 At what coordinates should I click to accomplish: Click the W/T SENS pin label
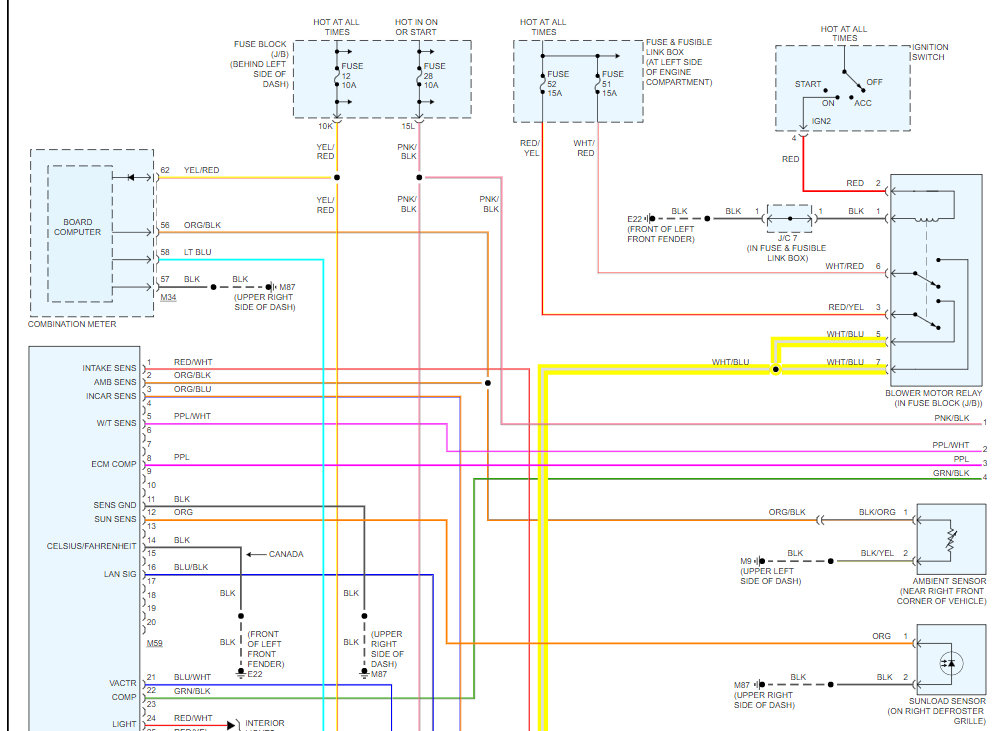[x=116, y=423]
